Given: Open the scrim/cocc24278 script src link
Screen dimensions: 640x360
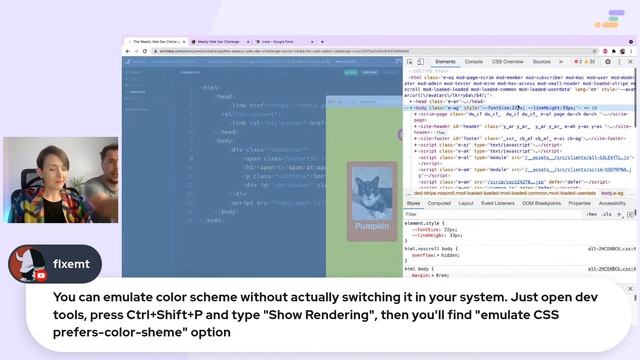Looking at the screenshot, I should coord(516,182).
